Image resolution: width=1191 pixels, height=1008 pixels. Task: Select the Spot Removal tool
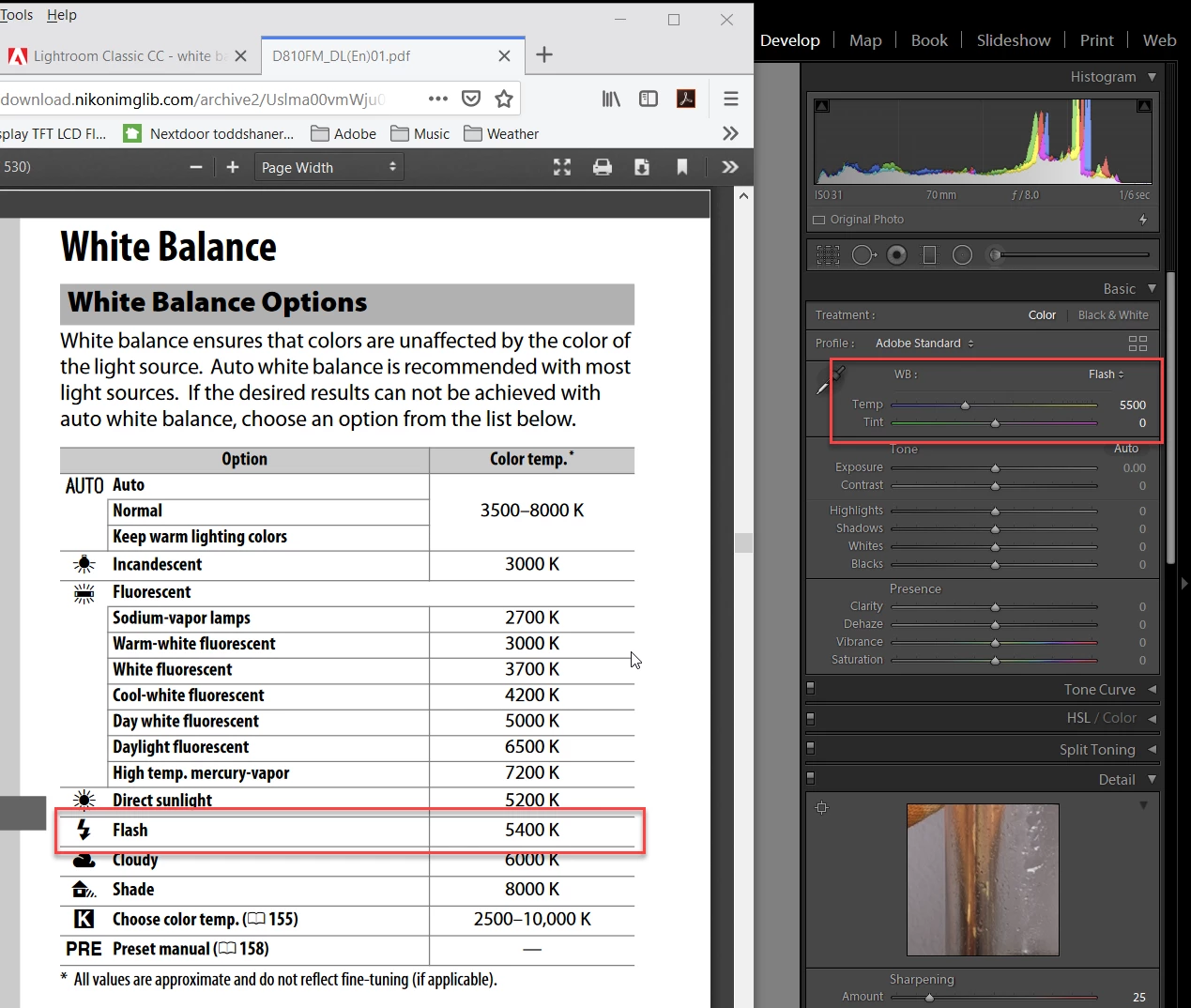(863, 254)
